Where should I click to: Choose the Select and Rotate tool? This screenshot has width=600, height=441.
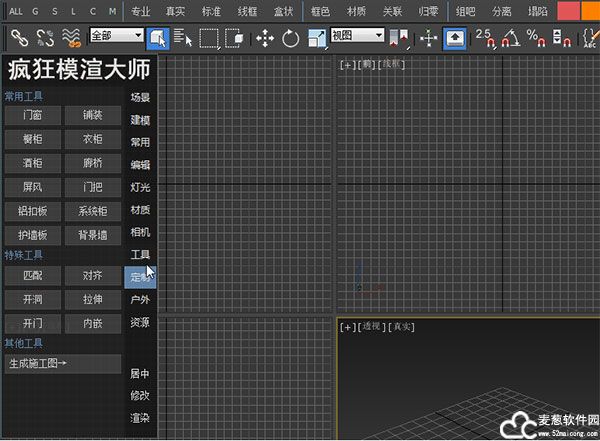[291, 38]
